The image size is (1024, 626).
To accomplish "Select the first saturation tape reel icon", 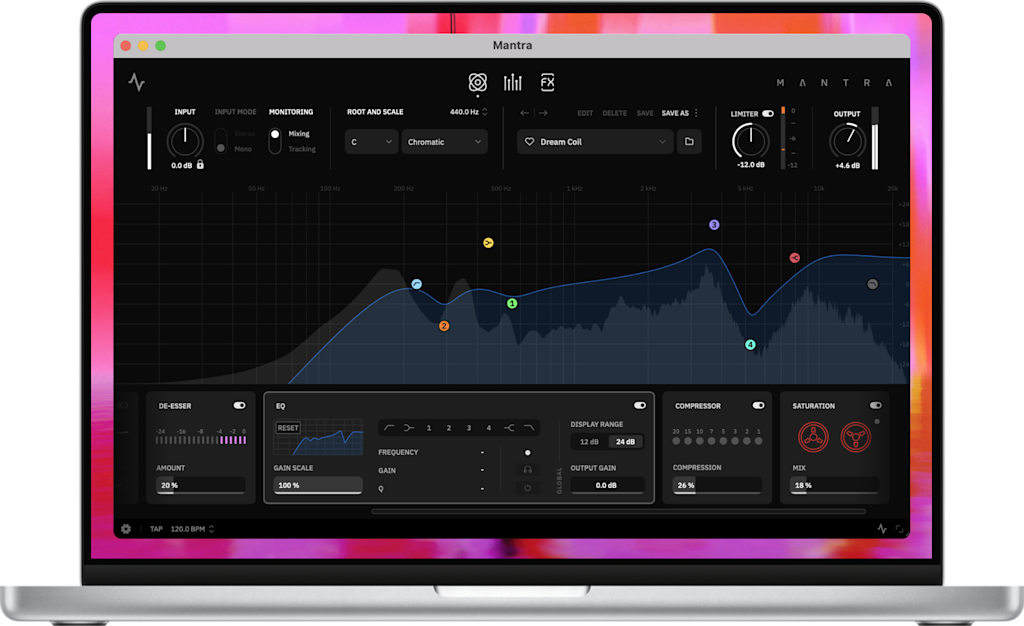I will 813,437.
